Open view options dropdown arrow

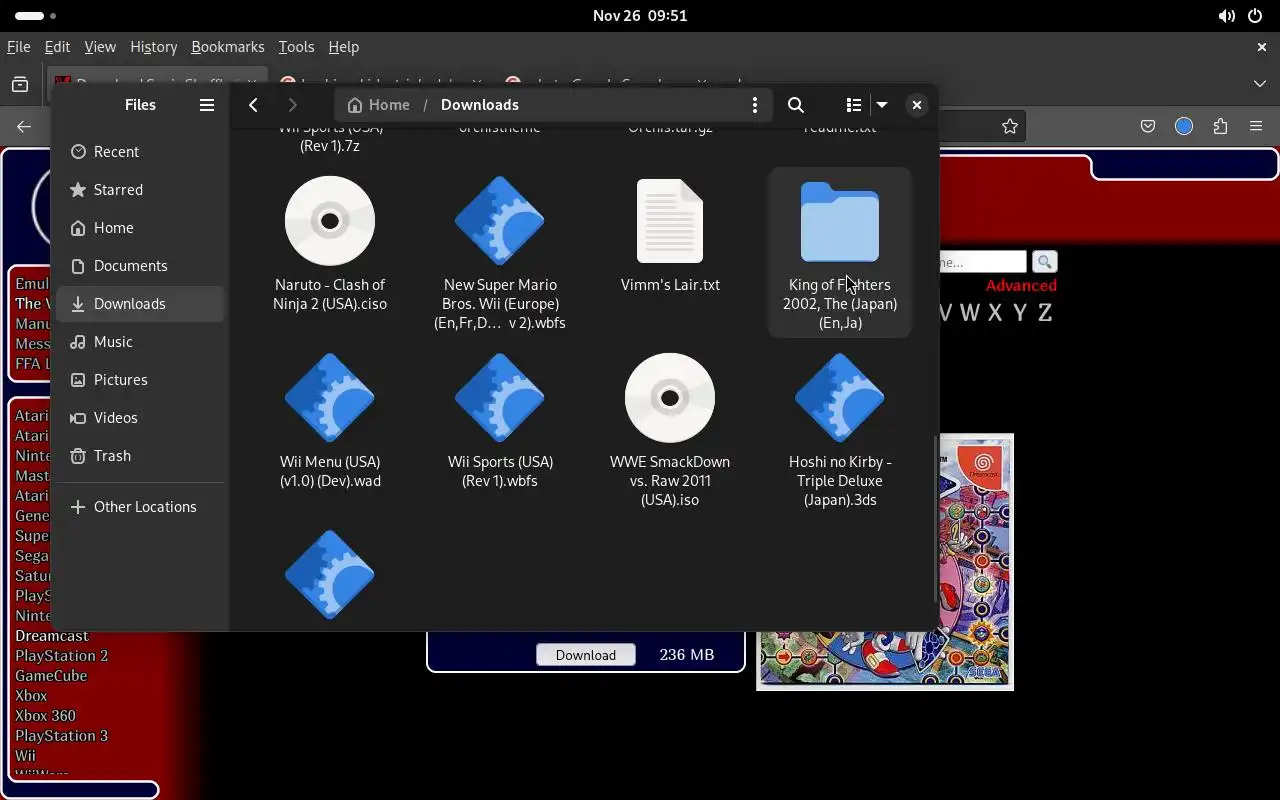pos(882,105)
